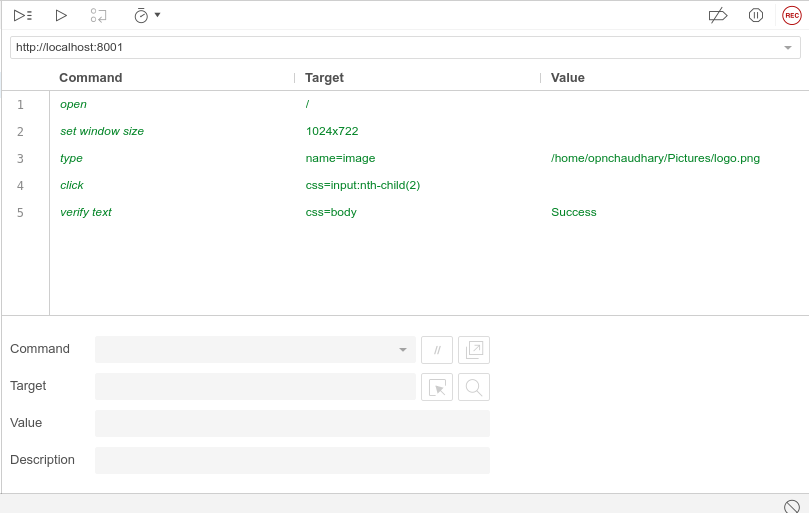Start recording with the REC button

click(792, 15)
